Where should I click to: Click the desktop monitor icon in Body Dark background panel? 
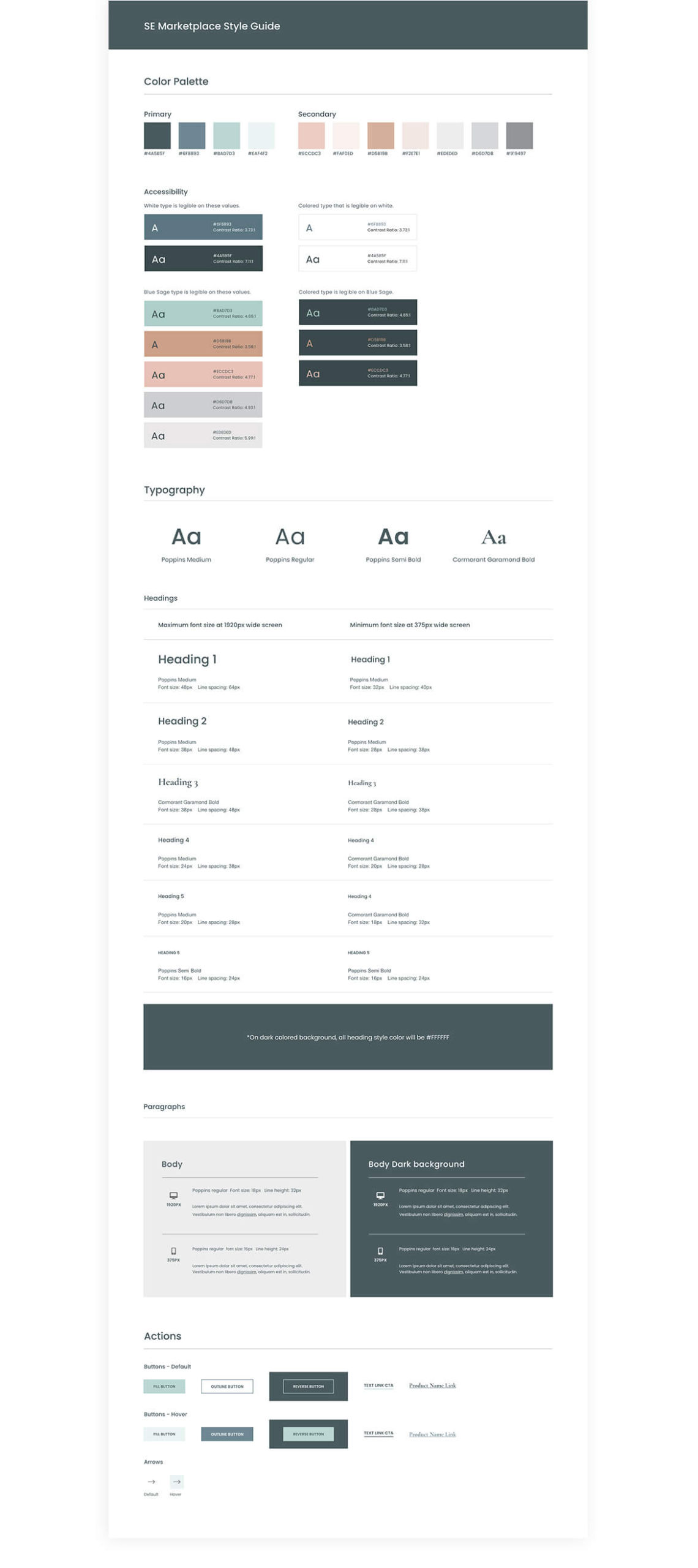380,1194
